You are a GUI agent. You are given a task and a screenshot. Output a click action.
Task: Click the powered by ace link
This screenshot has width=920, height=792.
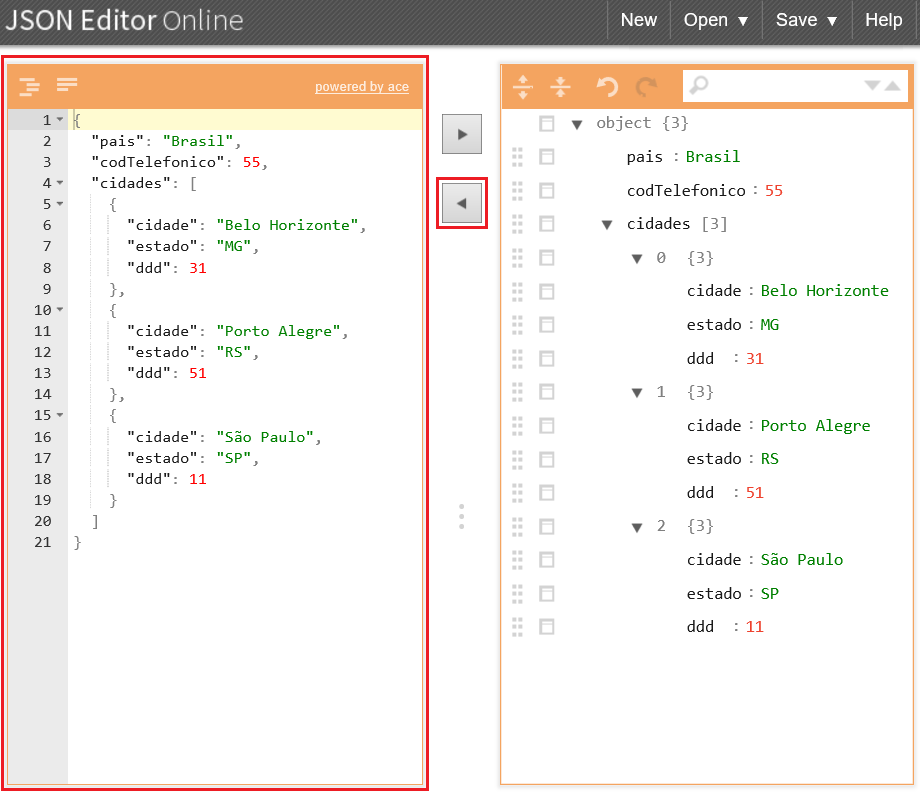click(362, 87)
